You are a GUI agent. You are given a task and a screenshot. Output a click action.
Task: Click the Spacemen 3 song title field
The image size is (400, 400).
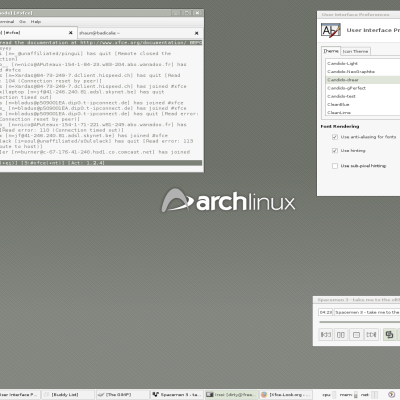(367, 312)
